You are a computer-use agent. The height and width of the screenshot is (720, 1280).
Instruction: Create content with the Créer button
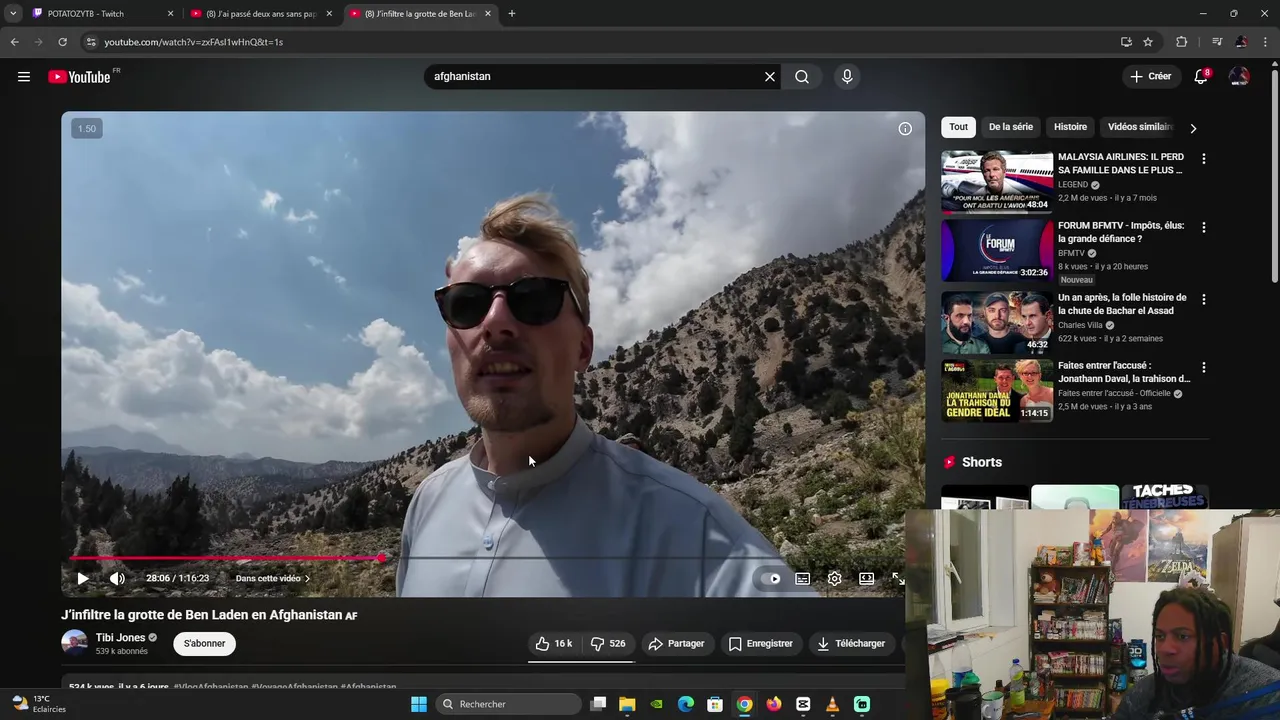tap(1150, 76)
